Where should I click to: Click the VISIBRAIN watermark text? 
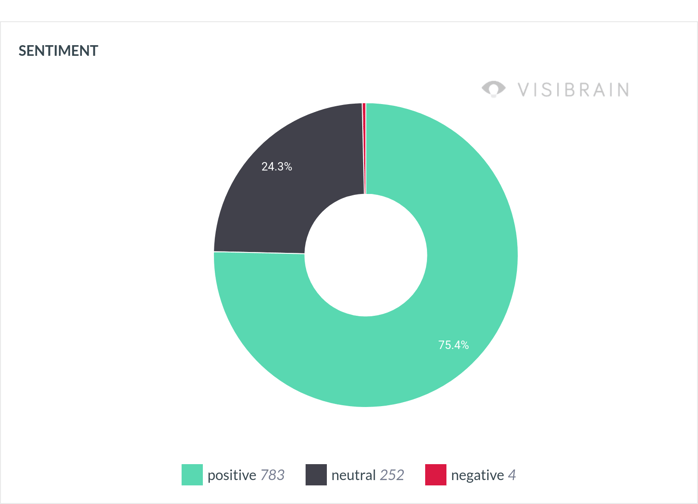pos(573,90)
